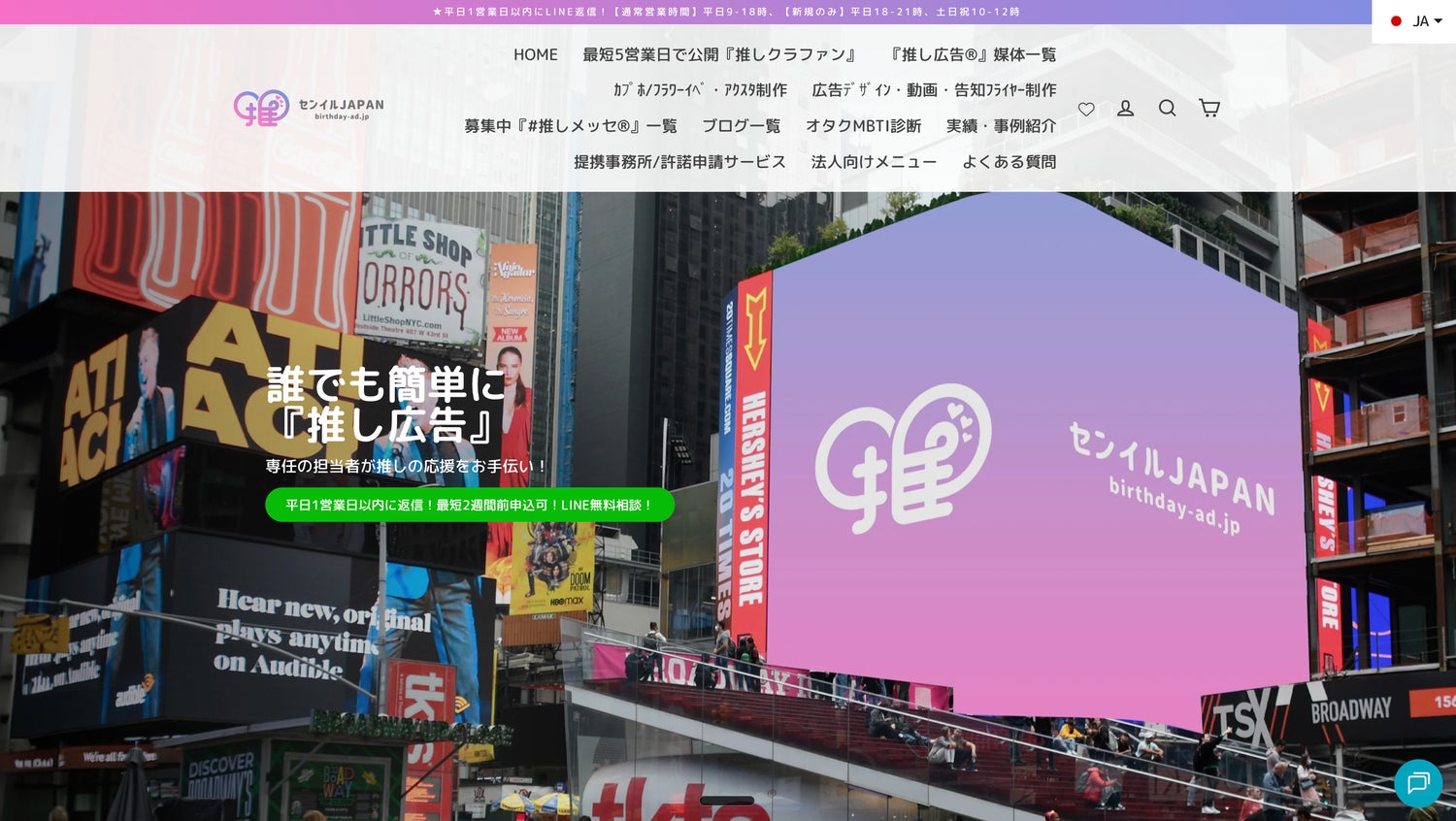Open the chat widget bubble

click(1418, 782)
